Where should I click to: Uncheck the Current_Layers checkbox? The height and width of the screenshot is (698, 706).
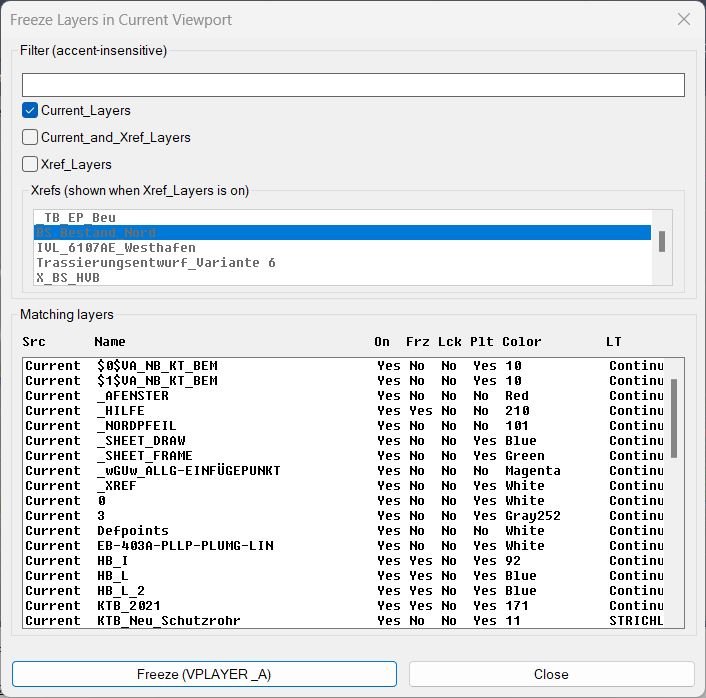[x=30, y=111]
